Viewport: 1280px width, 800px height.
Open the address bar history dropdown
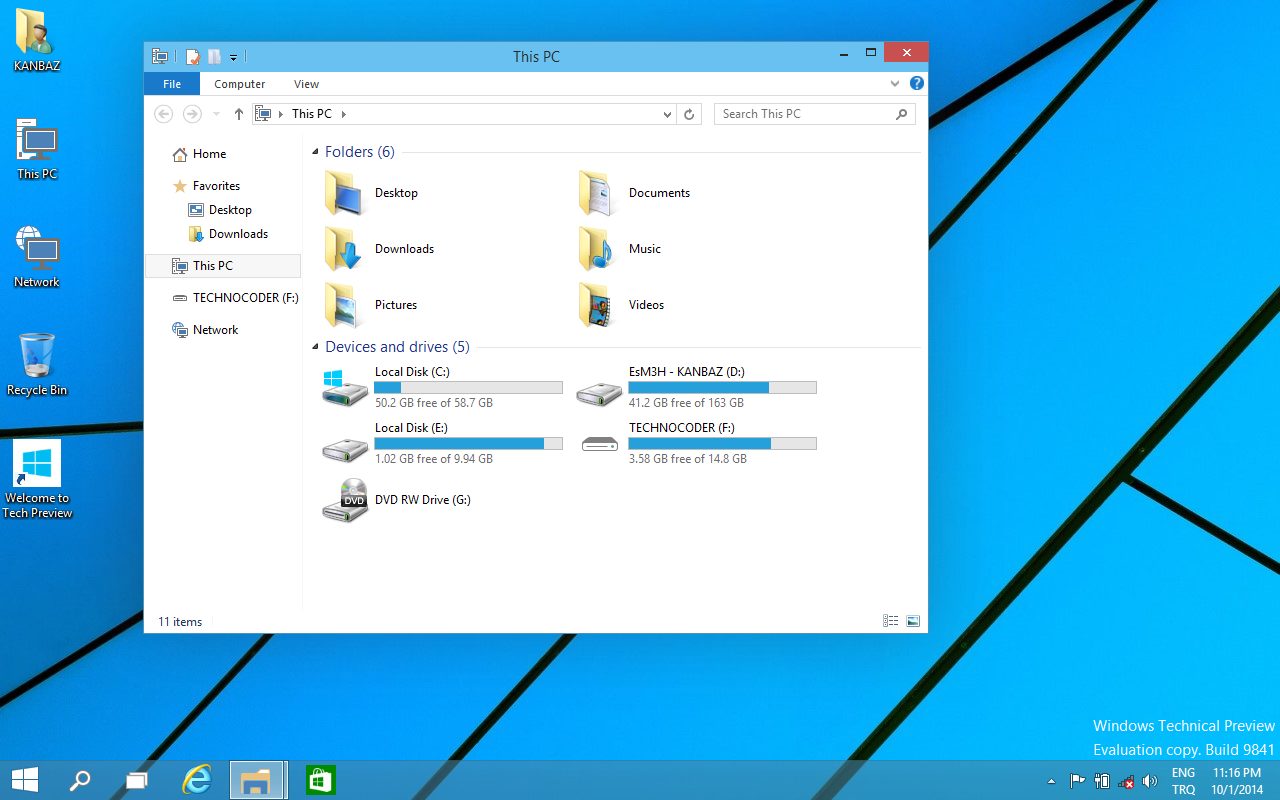(668, 115)
